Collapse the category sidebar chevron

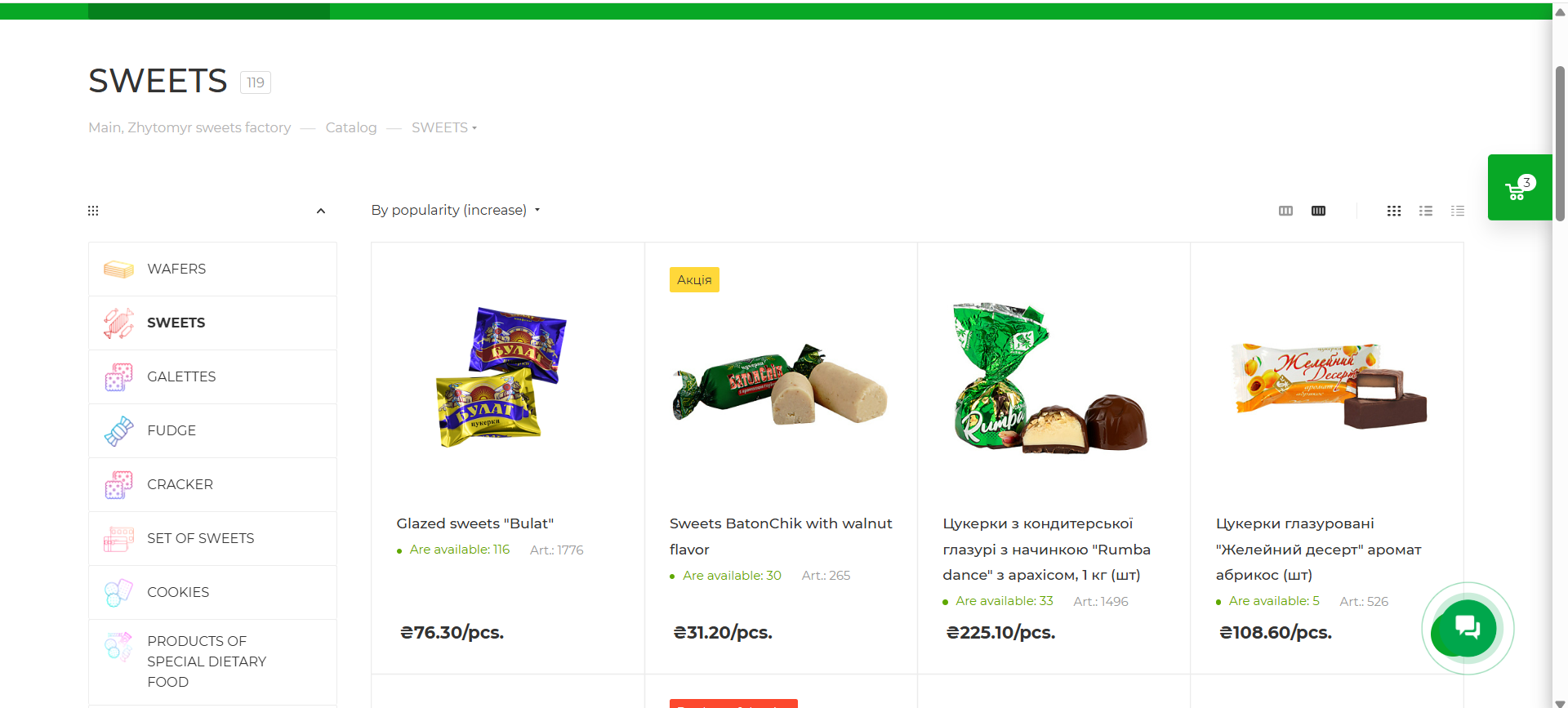pyautogui.click(x=321, y=211)
